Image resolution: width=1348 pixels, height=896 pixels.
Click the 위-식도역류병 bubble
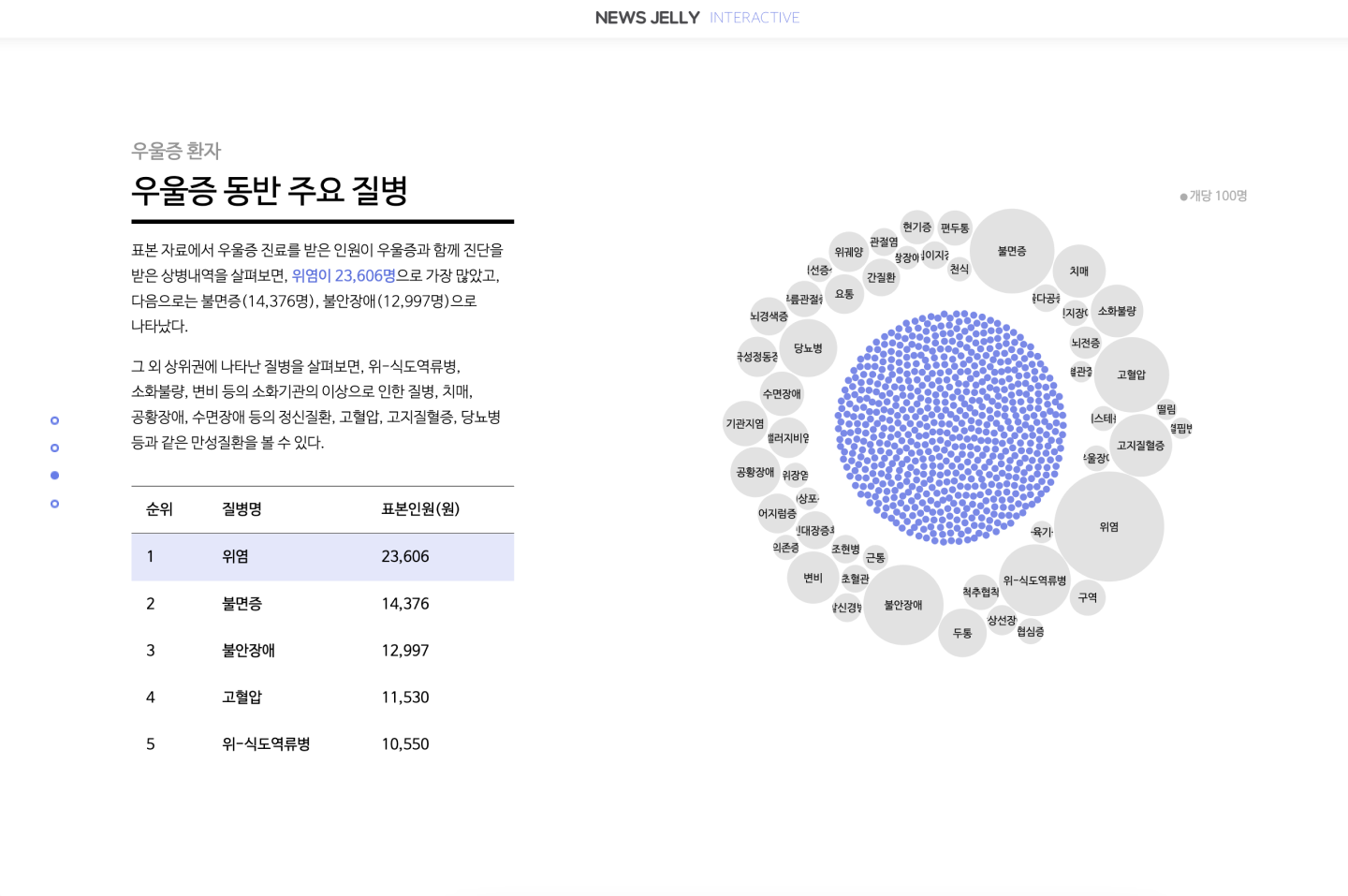point(1034,580)
